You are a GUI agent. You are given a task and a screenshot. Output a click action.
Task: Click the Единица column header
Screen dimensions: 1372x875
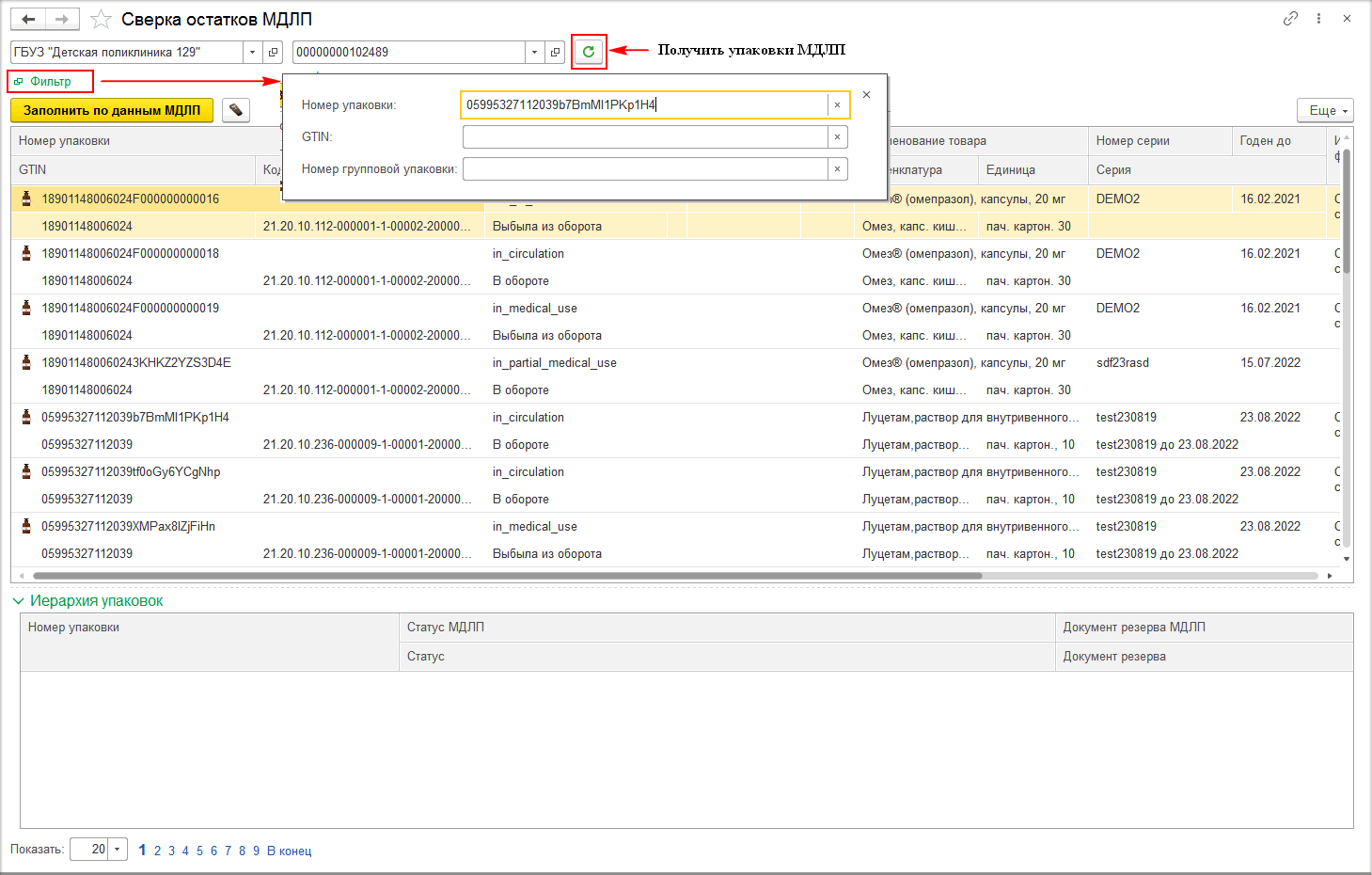click(1033, 170)
